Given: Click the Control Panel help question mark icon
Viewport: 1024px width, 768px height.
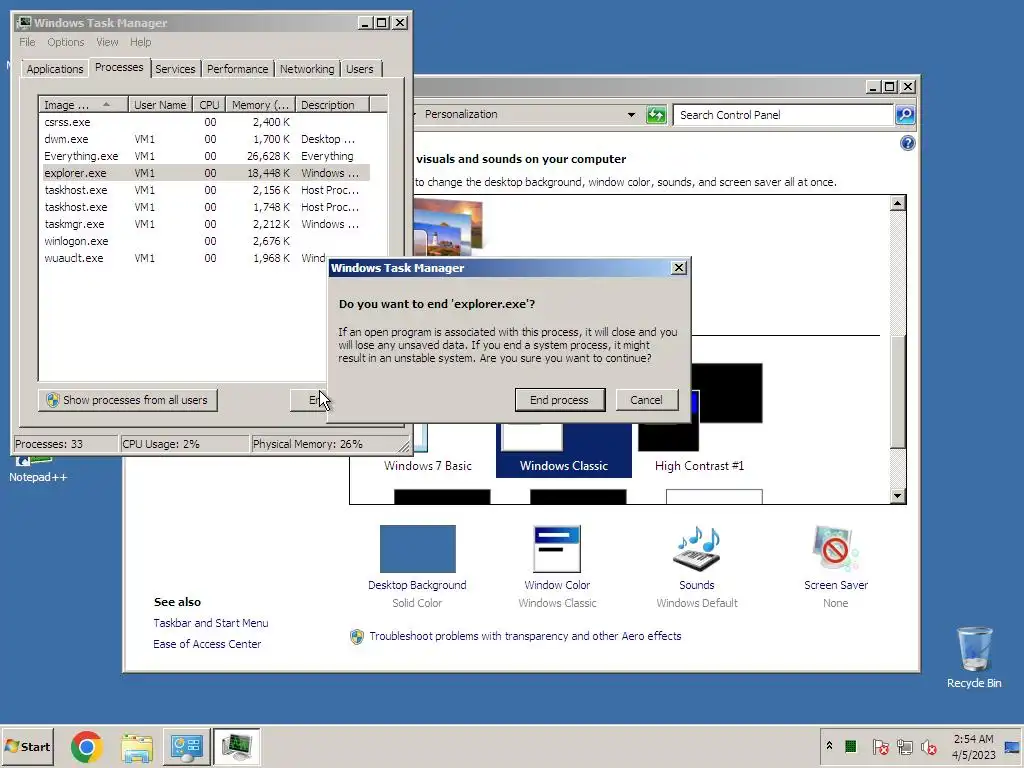Looking at the screenshot, I should coord(907,143).
